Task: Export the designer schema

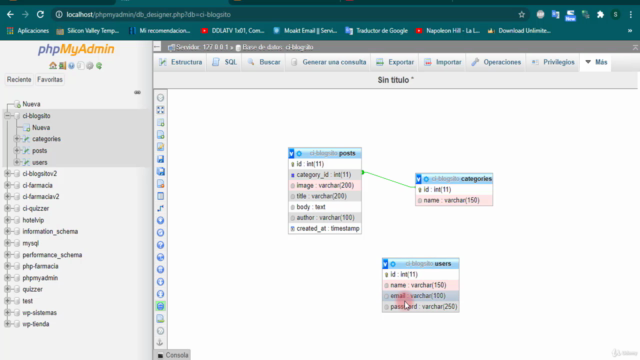Action: [x=160, y=318]
